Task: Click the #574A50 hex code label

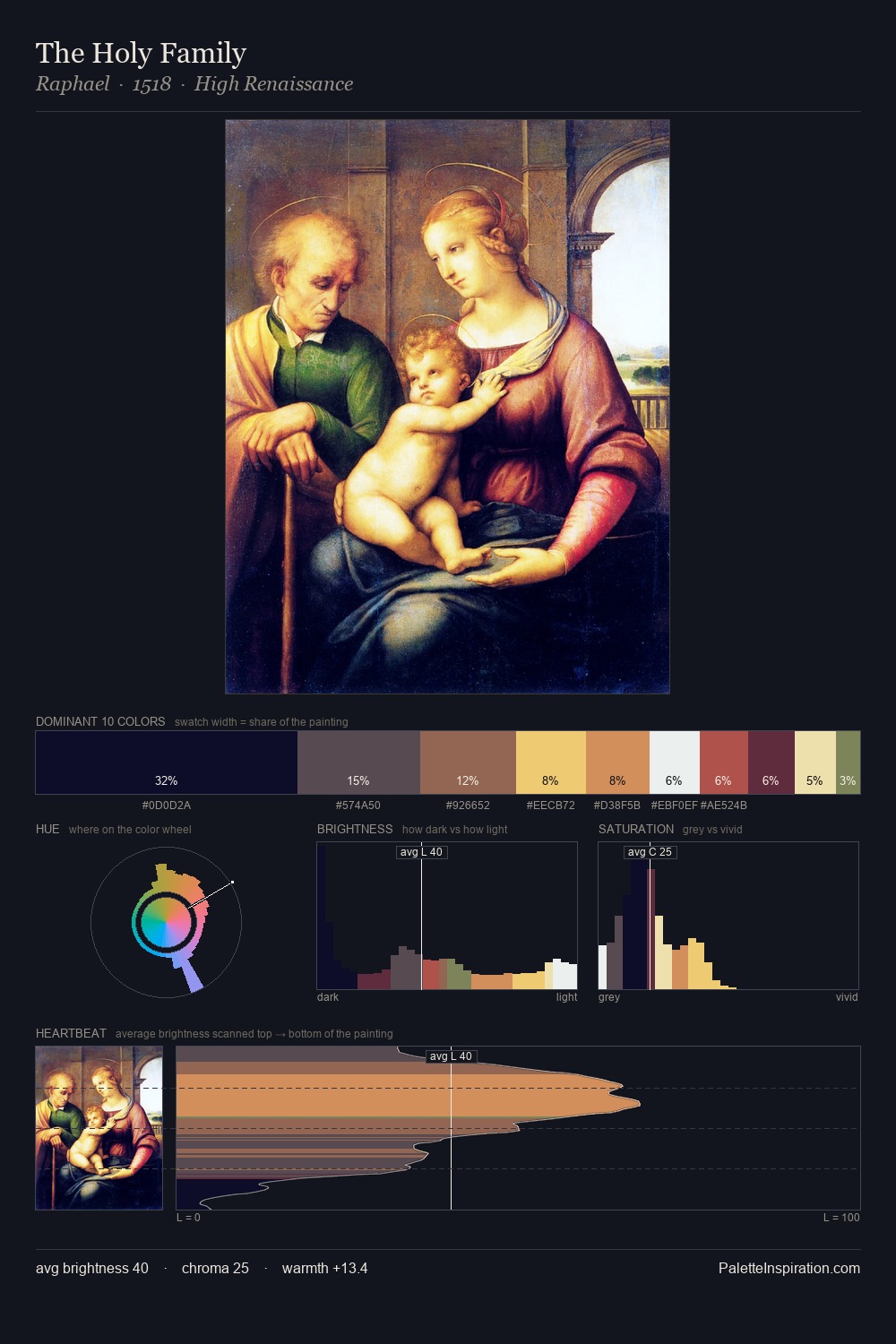Action: coord(358,806)
